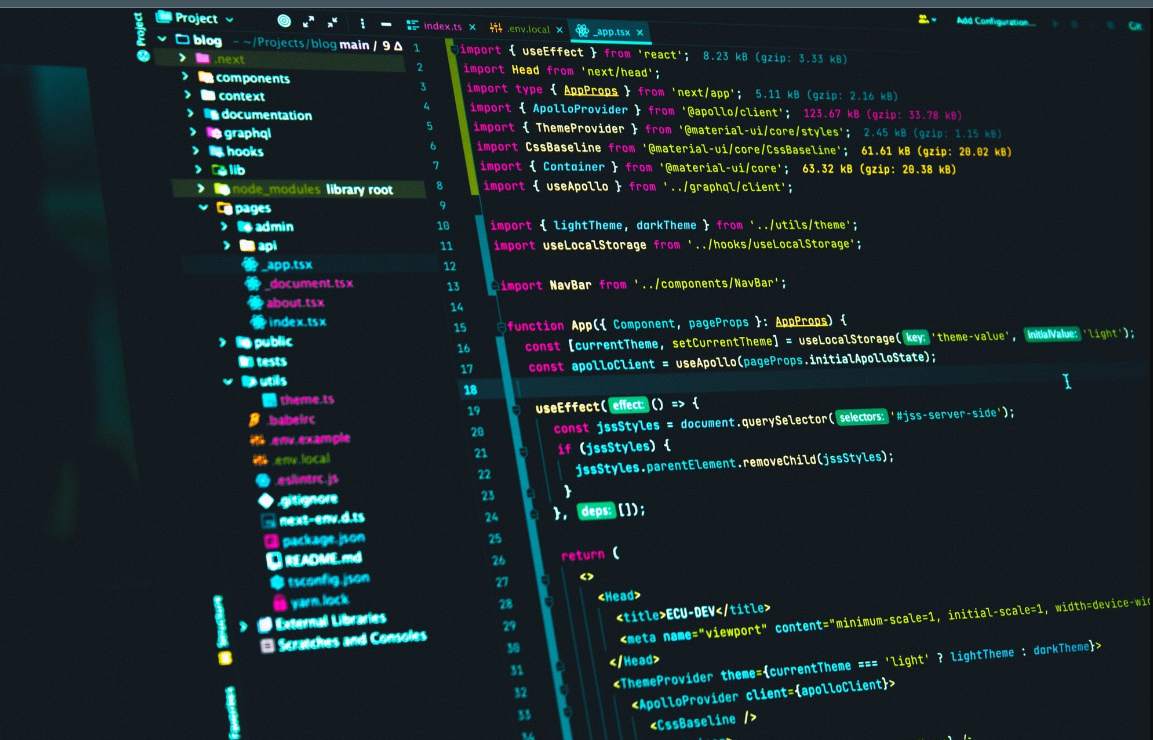Select next-env.d.ts in the project tree
The height and width of the screenshot is (740, 1153).
[321, 519]
